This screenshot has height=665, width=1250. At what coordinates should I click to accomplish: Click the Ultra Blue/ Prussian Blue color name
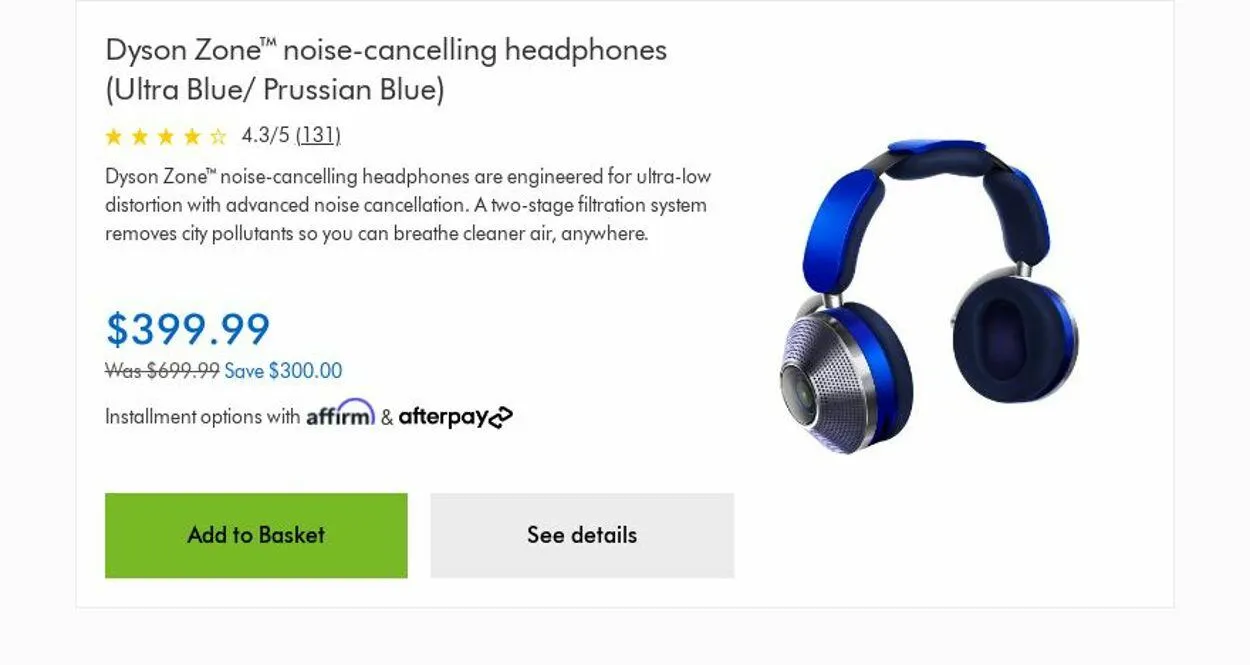tap(275, 90)
